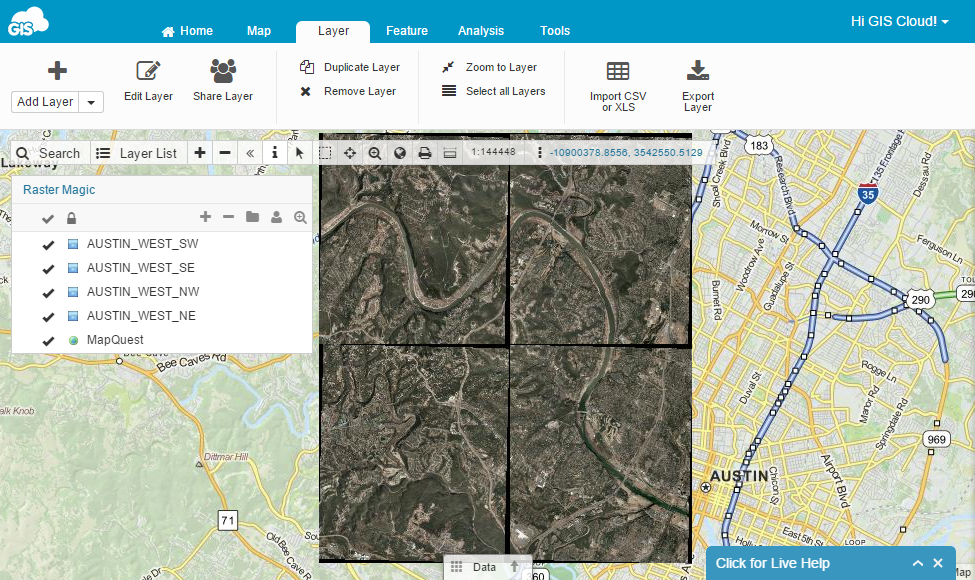Select the AUSTIN_WEST_SE layer name

point(141,268)
